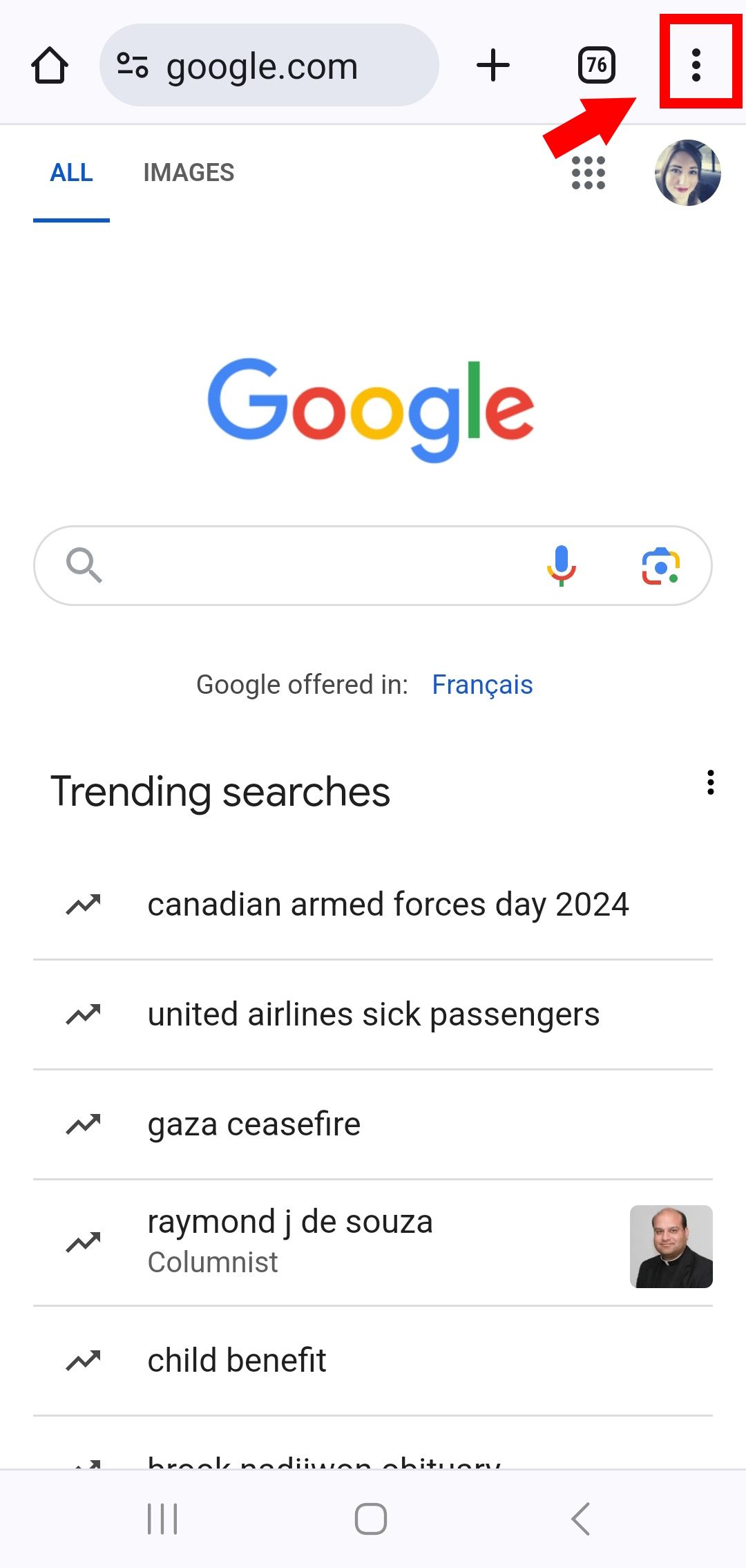
Task: Start voice search with the microphone
Action: (562, 565)
